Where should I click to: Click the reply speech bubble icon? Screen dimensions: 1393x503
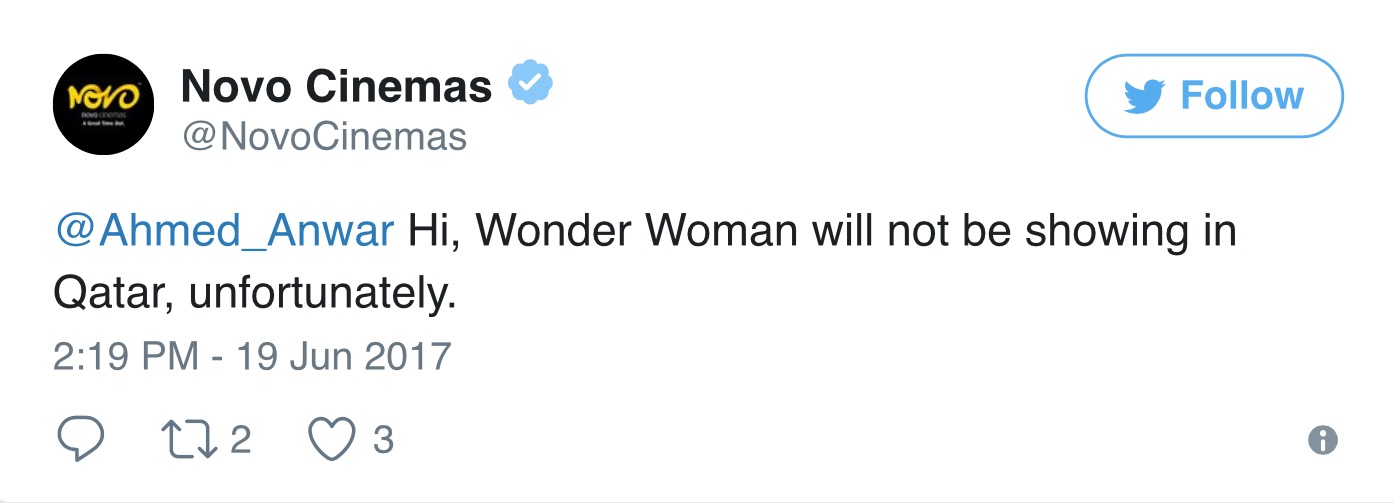click(x=79, y=440)
